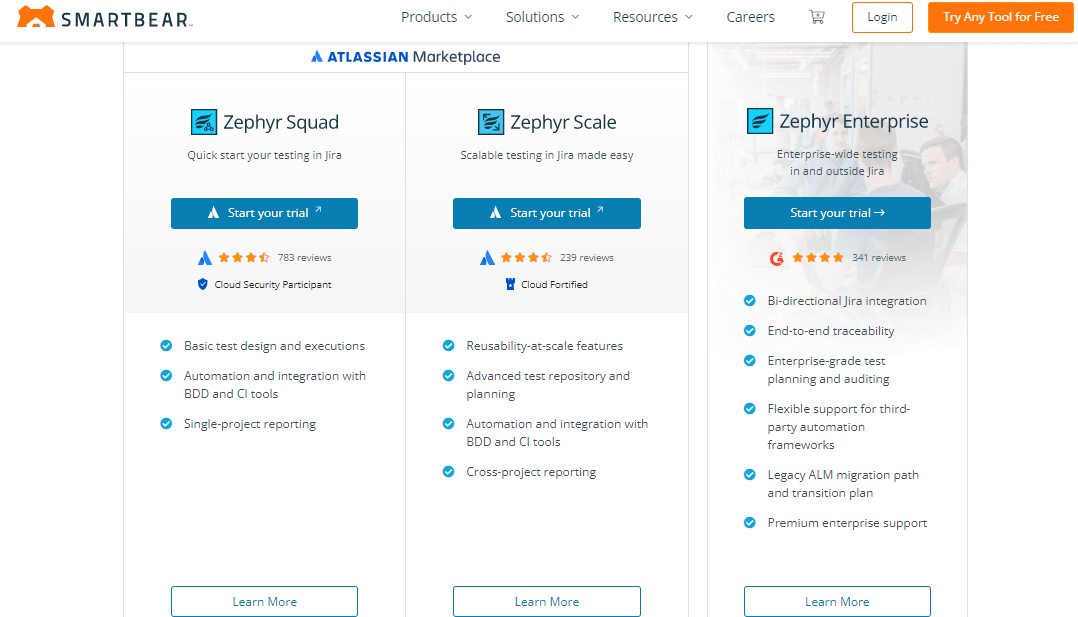The height and width of the screenshot is (617, 1078).
Task: Click checkmark next to End-to-end traceability
Action: click(750, 331)
